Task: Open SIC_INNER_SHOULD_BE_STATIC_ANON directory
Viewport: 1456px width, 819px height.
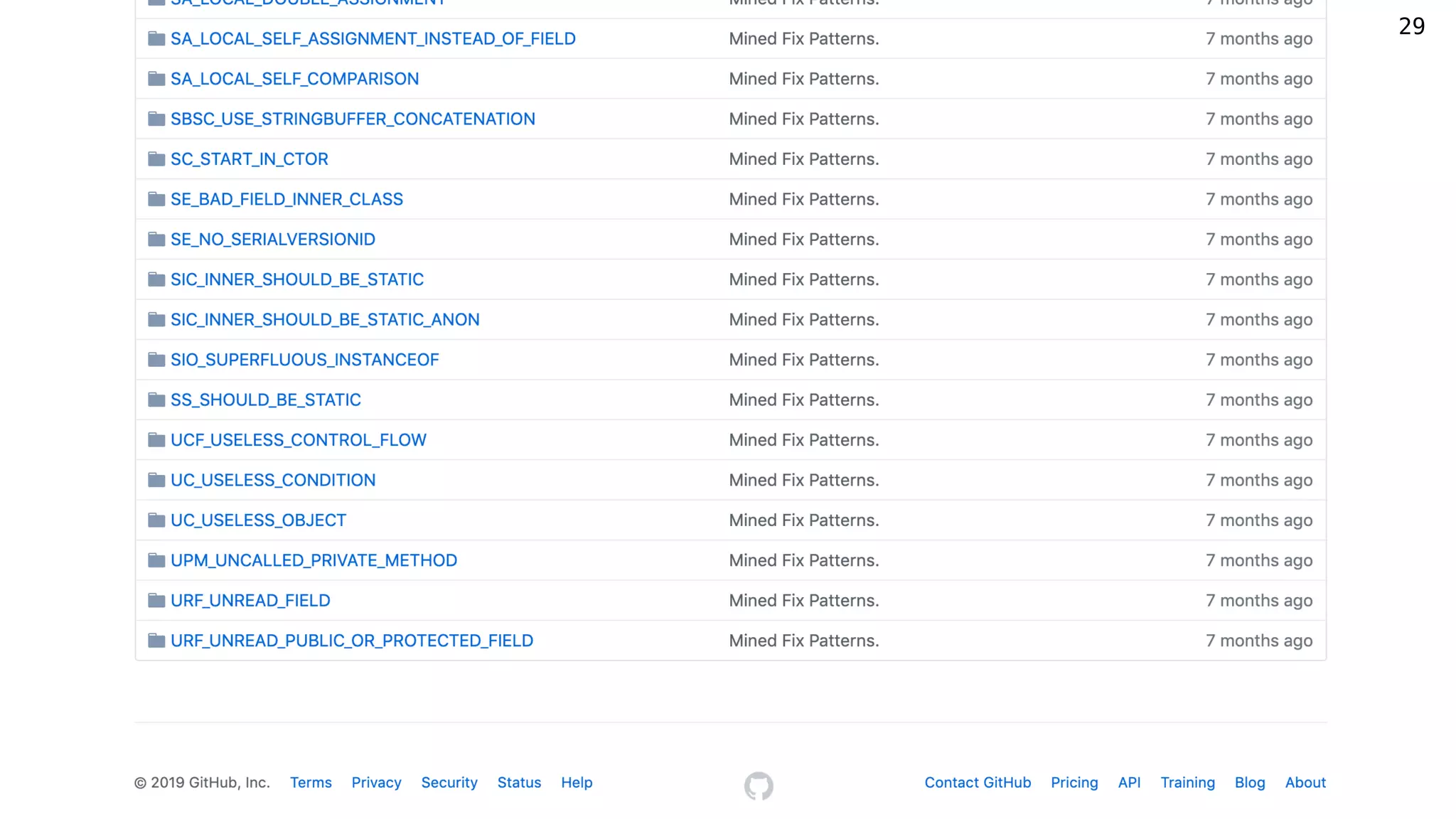Action: point(325,320)
